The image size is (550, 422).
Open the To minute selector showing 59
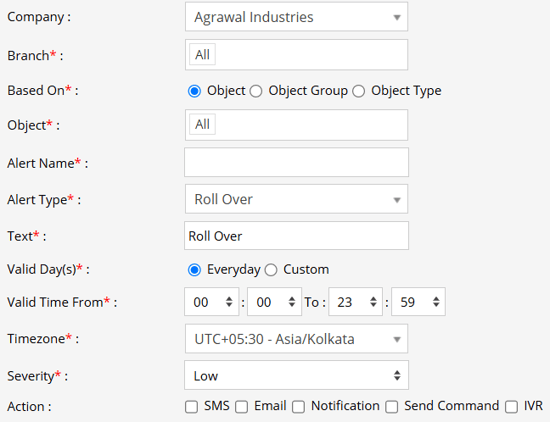[418, 302]
